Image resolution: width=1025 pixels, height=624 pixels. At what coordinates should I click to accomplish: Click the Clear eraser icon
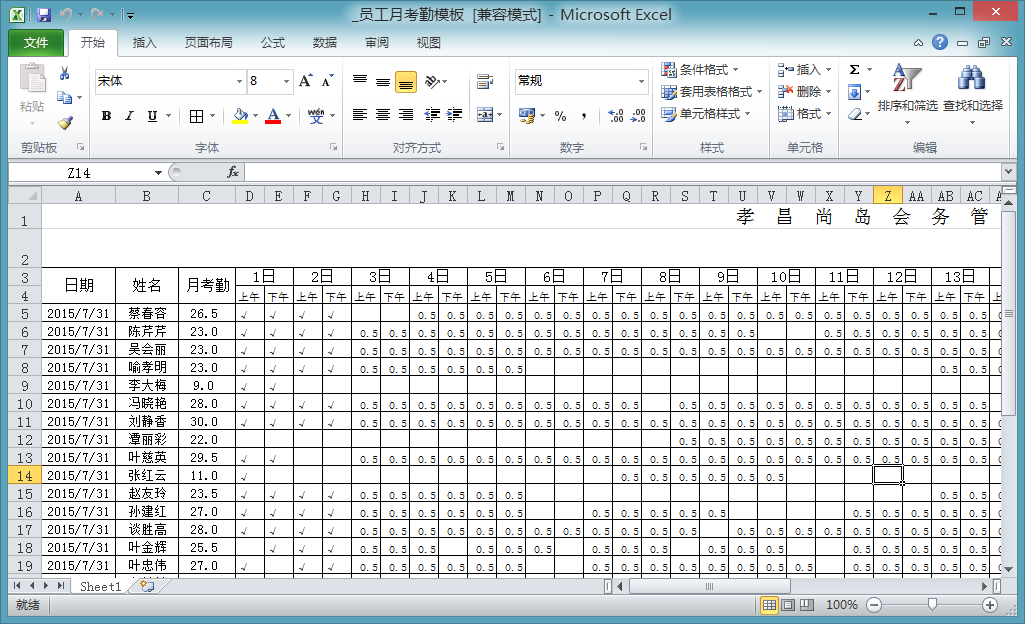[854, 114]
